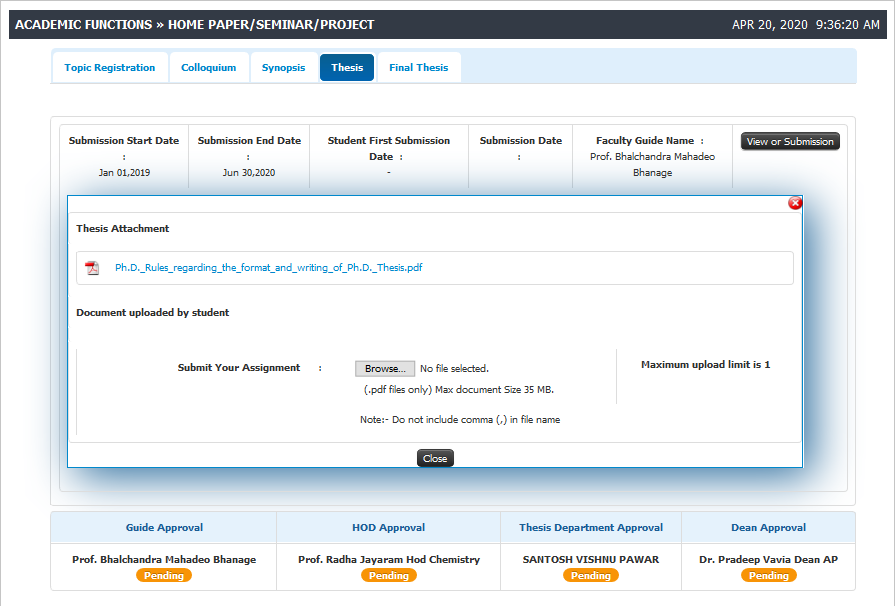The width and height of the screenshot is (895, 606).
Task: Click Prof. Bhalchandra Mahadeo Bhanage under Guide Approval
Action: (164, 559)
